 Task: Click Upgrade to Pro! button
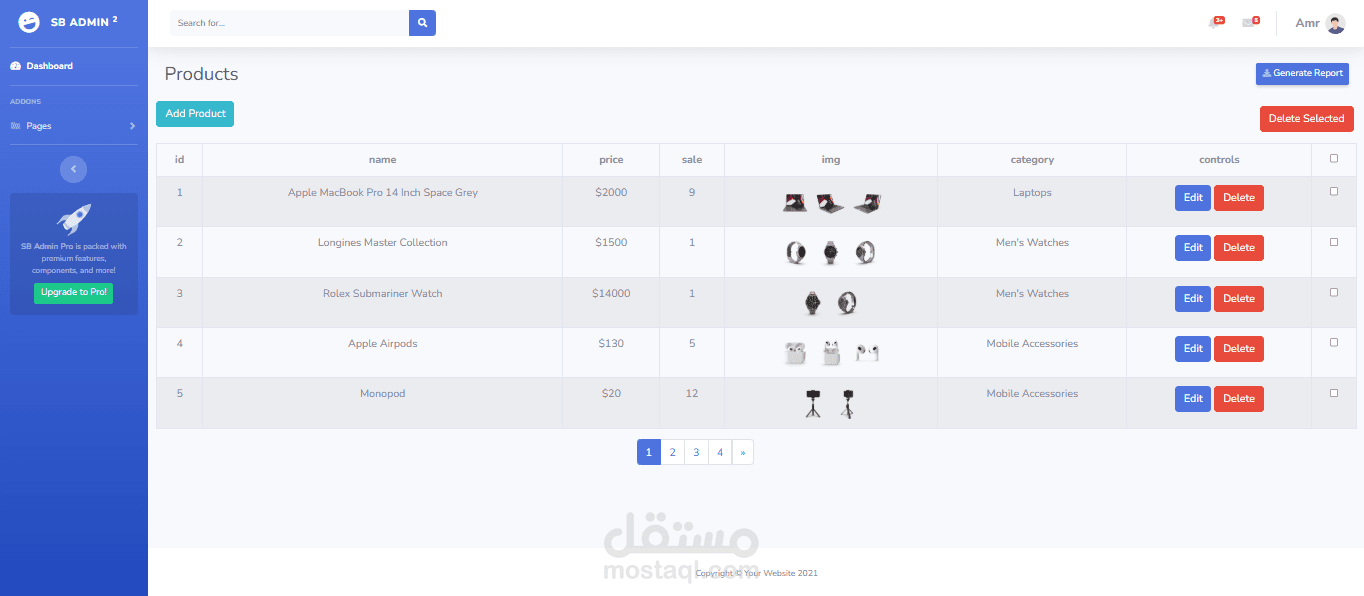click(74, 293)
